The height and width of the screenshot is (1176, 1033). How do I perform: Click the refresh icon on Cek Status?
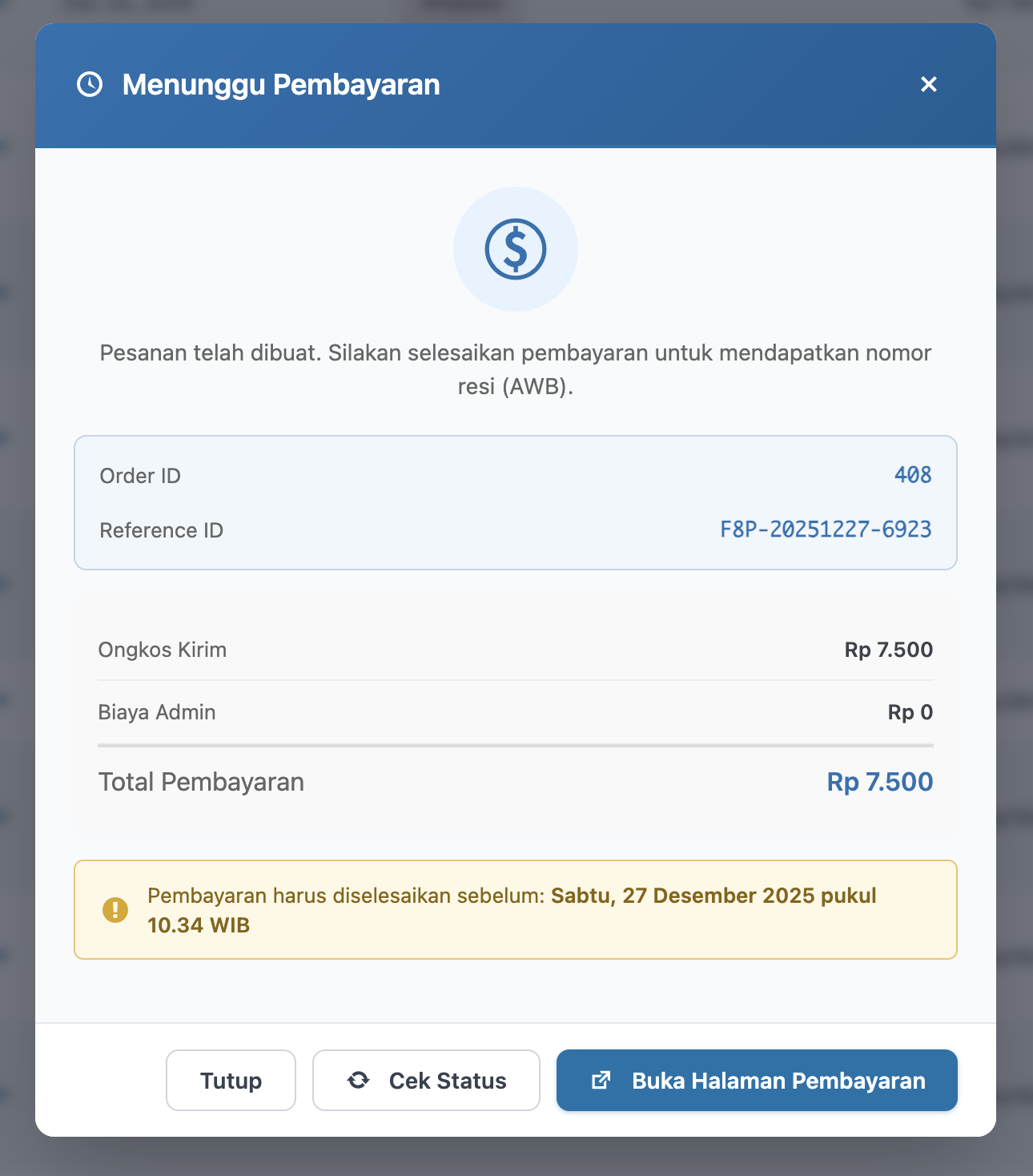coord(358,1081)
